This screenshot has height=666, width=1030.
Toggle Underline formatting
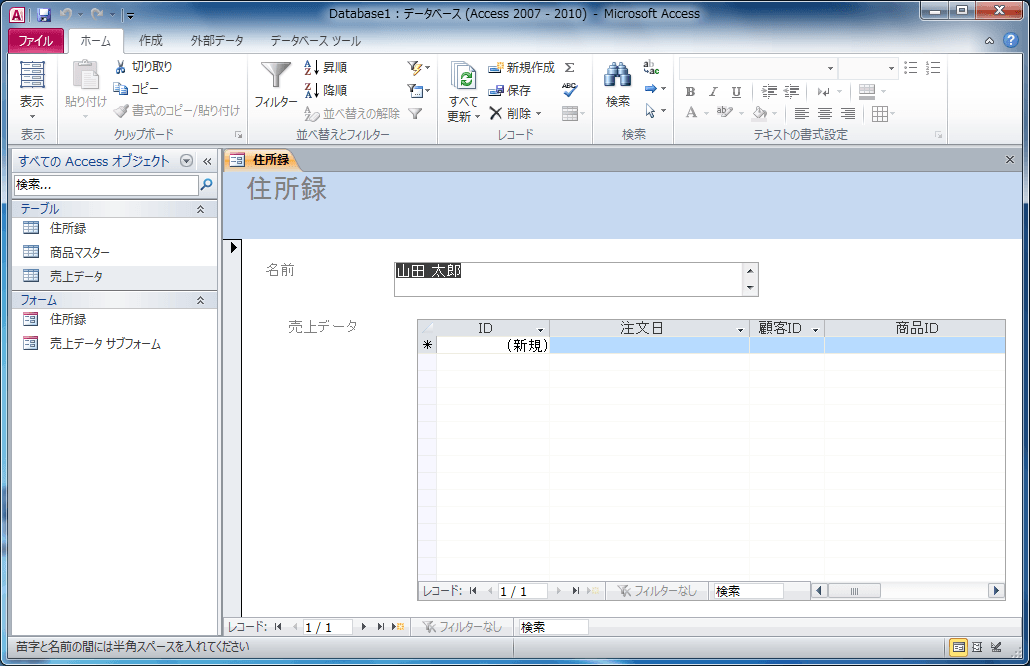point(736,91)
